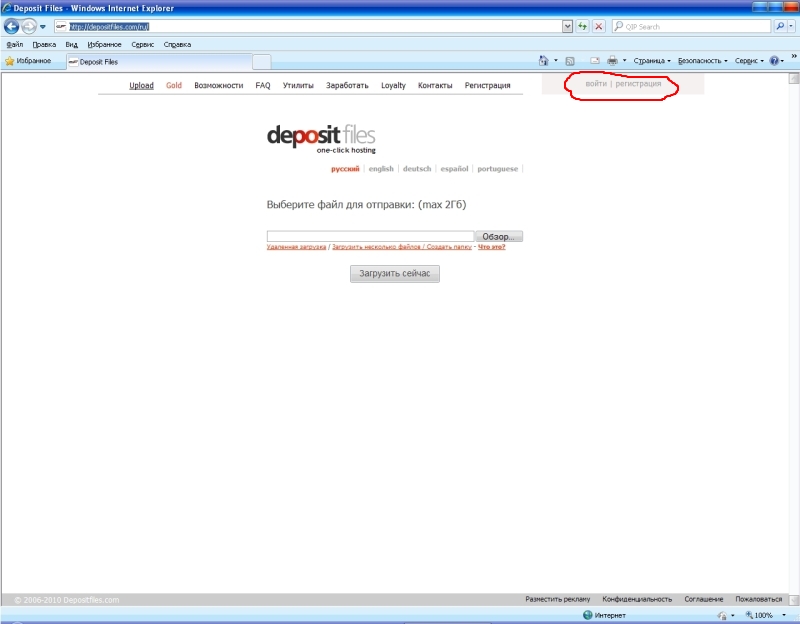Open the Контакты page link
The height and width of the screenshot is (624, 800).
(x=435, y=85)
